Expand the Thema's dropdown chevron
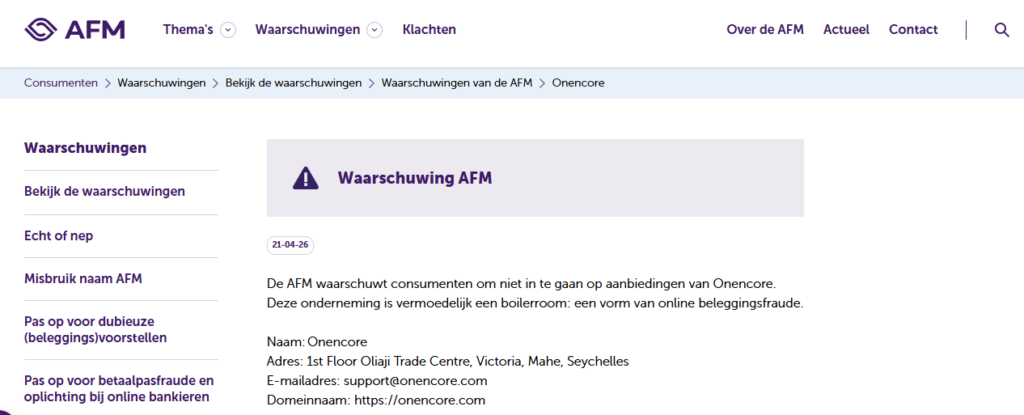1024x415 pixels. pos(227,30)
